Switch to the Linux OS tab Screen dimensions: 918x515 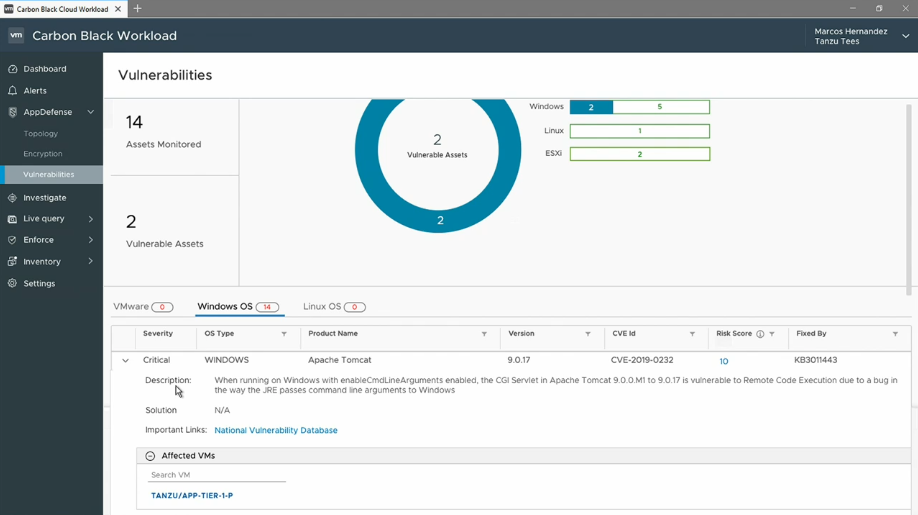334,307
